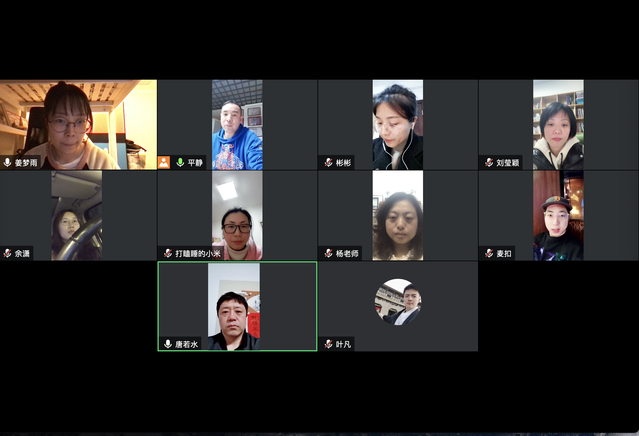
Task: Click the muted mic icon beside 打瞌睡的小米
Action: (x=167, y=253)
